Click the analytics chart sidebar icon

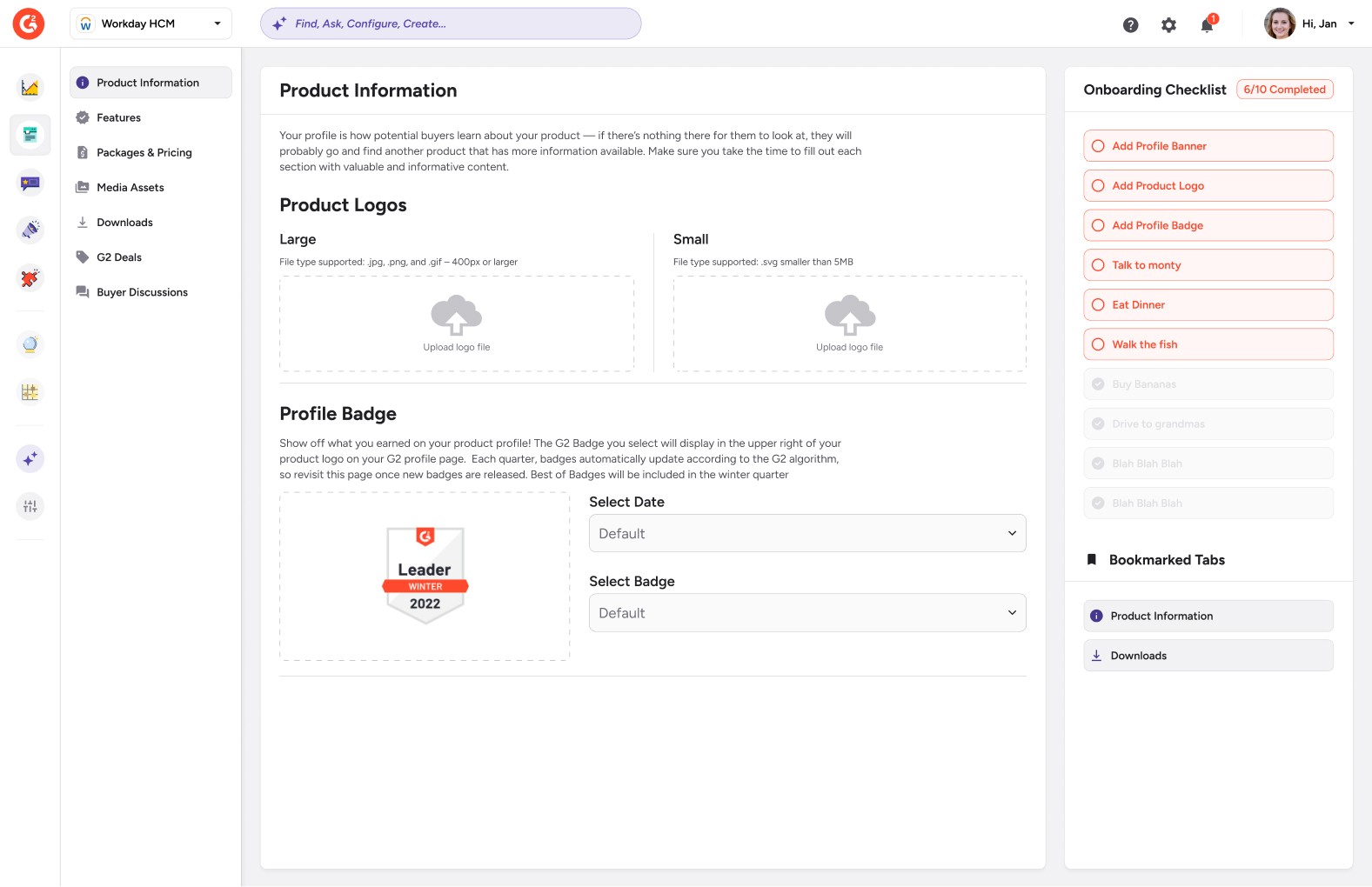30,87
